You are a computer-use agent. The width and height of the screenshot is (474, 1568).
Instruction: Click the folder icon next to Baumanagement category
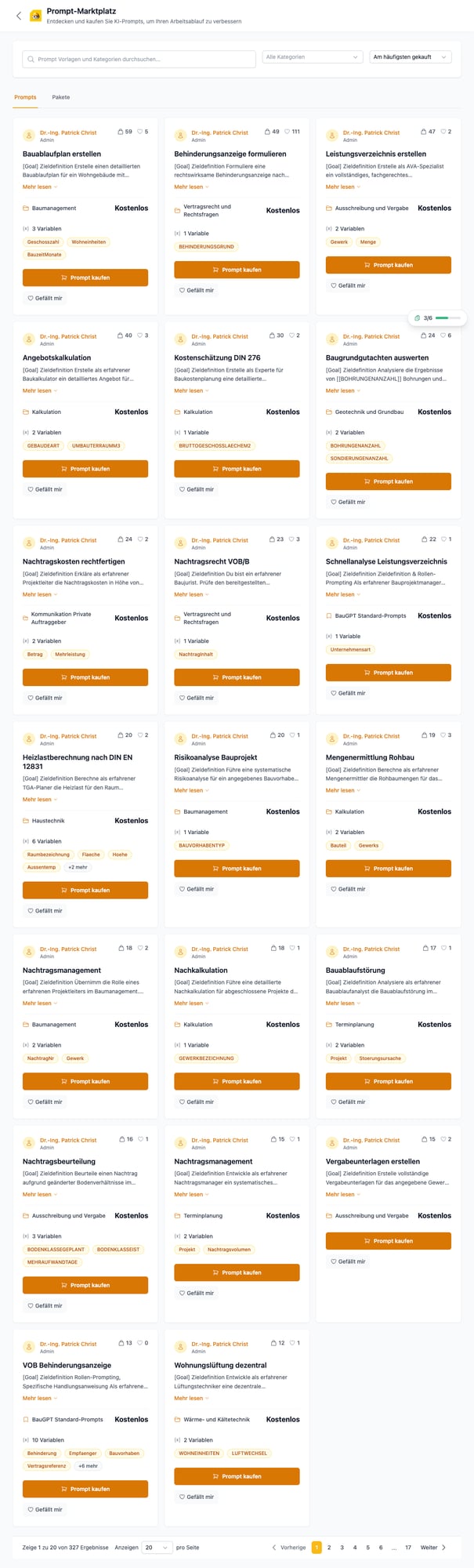24,208
